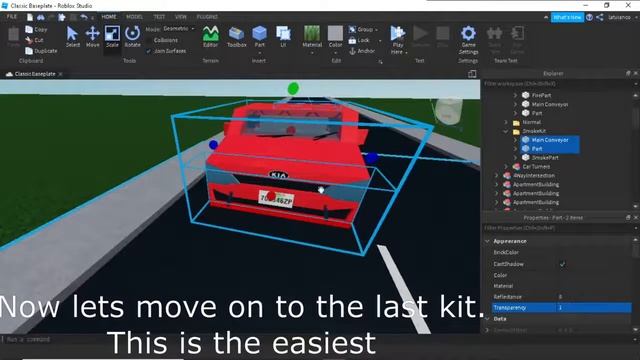This screenshot has width=640, height=360.
Task: Select the BrickColor property row
Action: click(x=562, y=253)
